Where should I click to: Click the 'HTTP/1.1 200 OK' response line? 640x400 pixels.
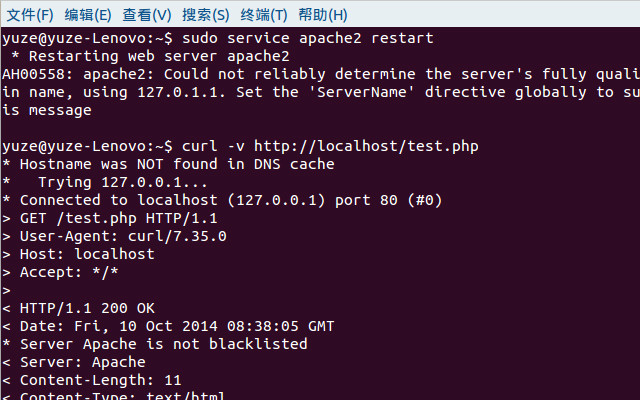[78, 308]
